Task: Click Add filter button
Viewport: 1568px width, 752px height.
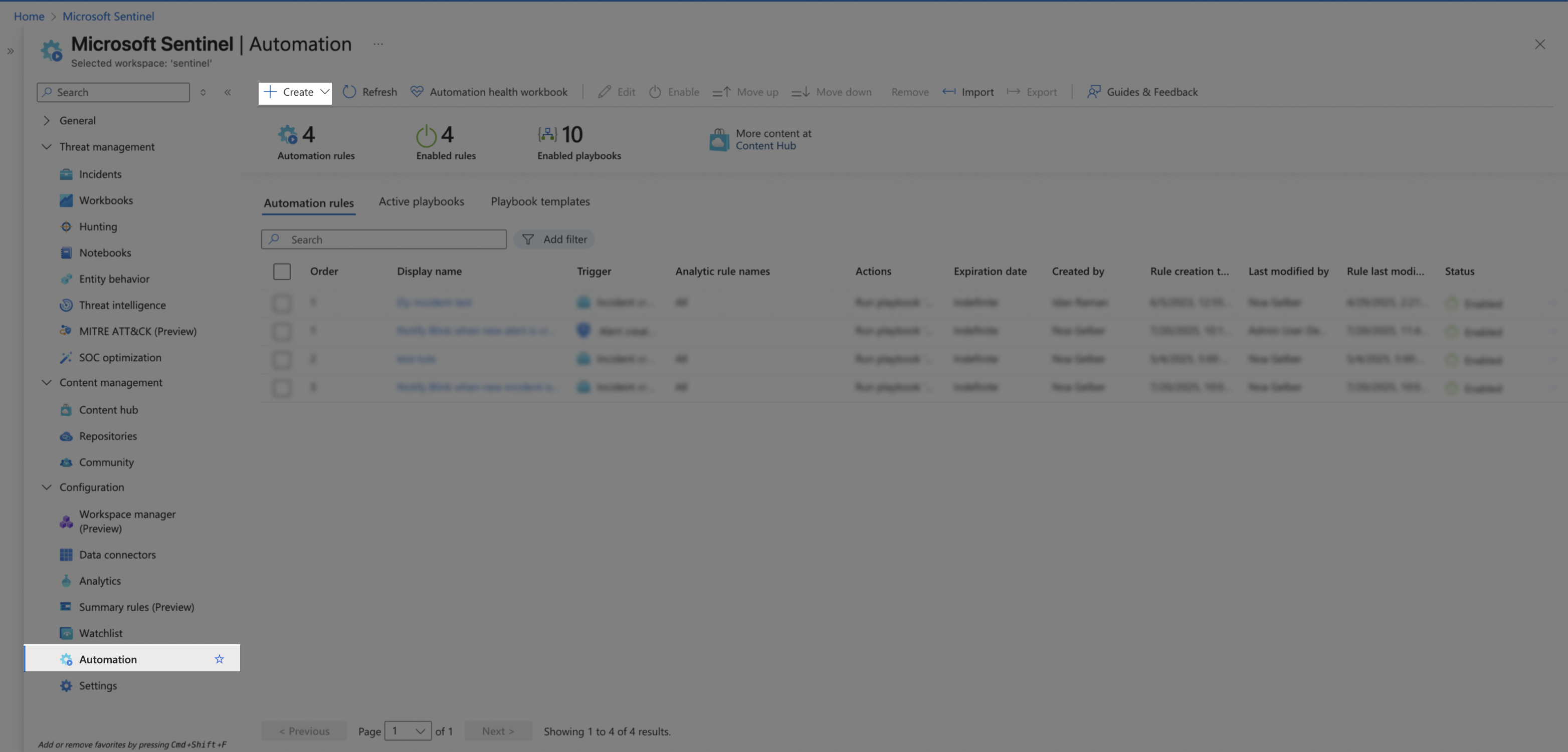Action: click(x=554, y=239)
